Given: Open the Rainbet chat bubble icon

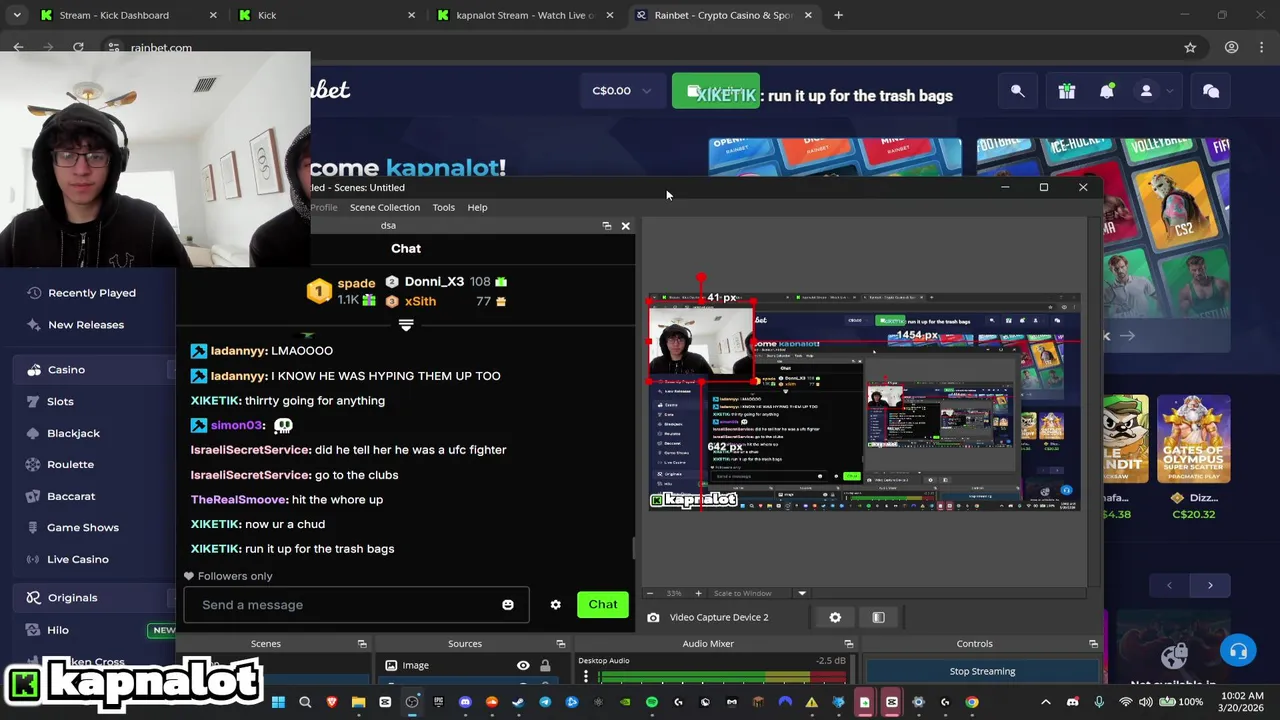Looking at the screenshot, I should [1211, 91].
